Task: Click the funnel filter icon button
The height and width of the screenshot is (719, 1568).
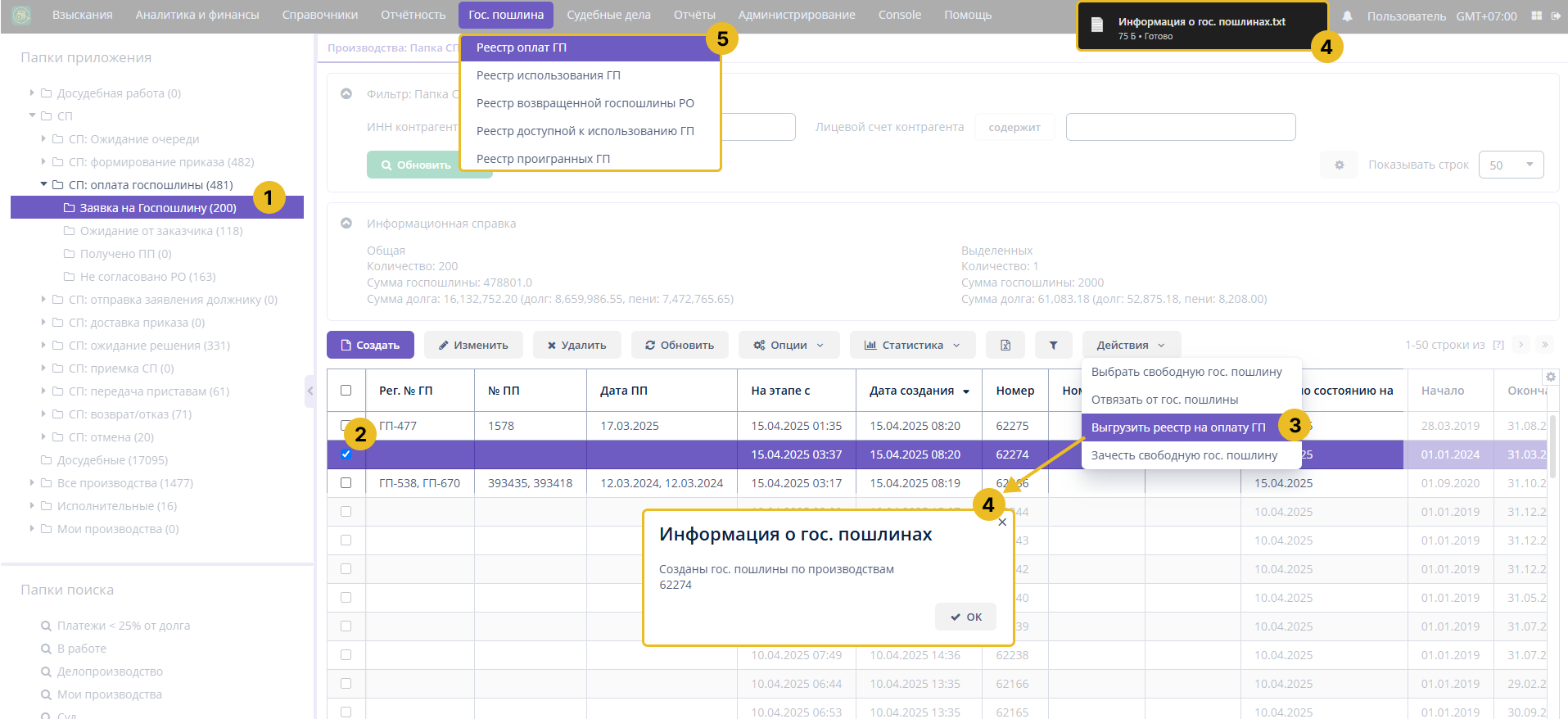Action: pyautogui.click(x=1053, y=346)
